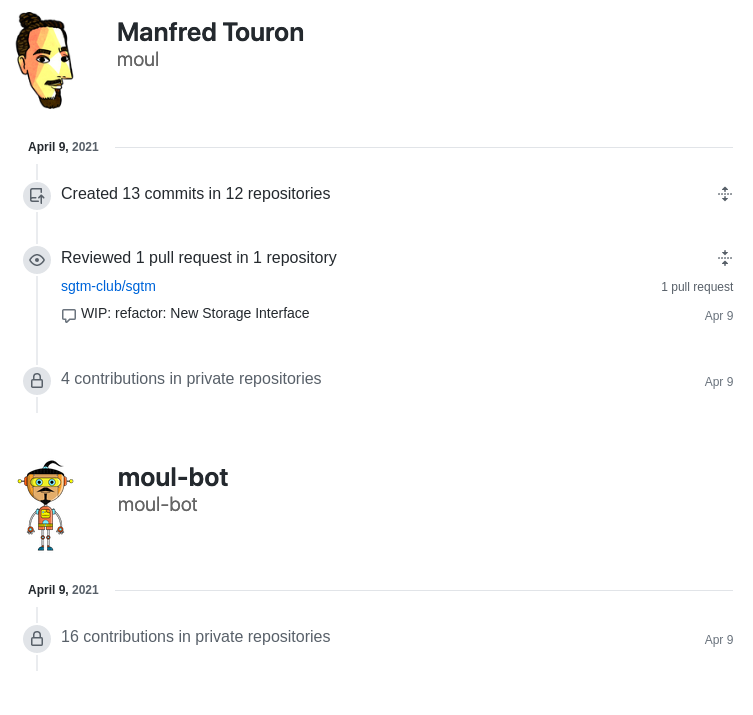Click 16 contributions in private repositories text
This screenshot has height=715, width=753.
pos(195,636)
